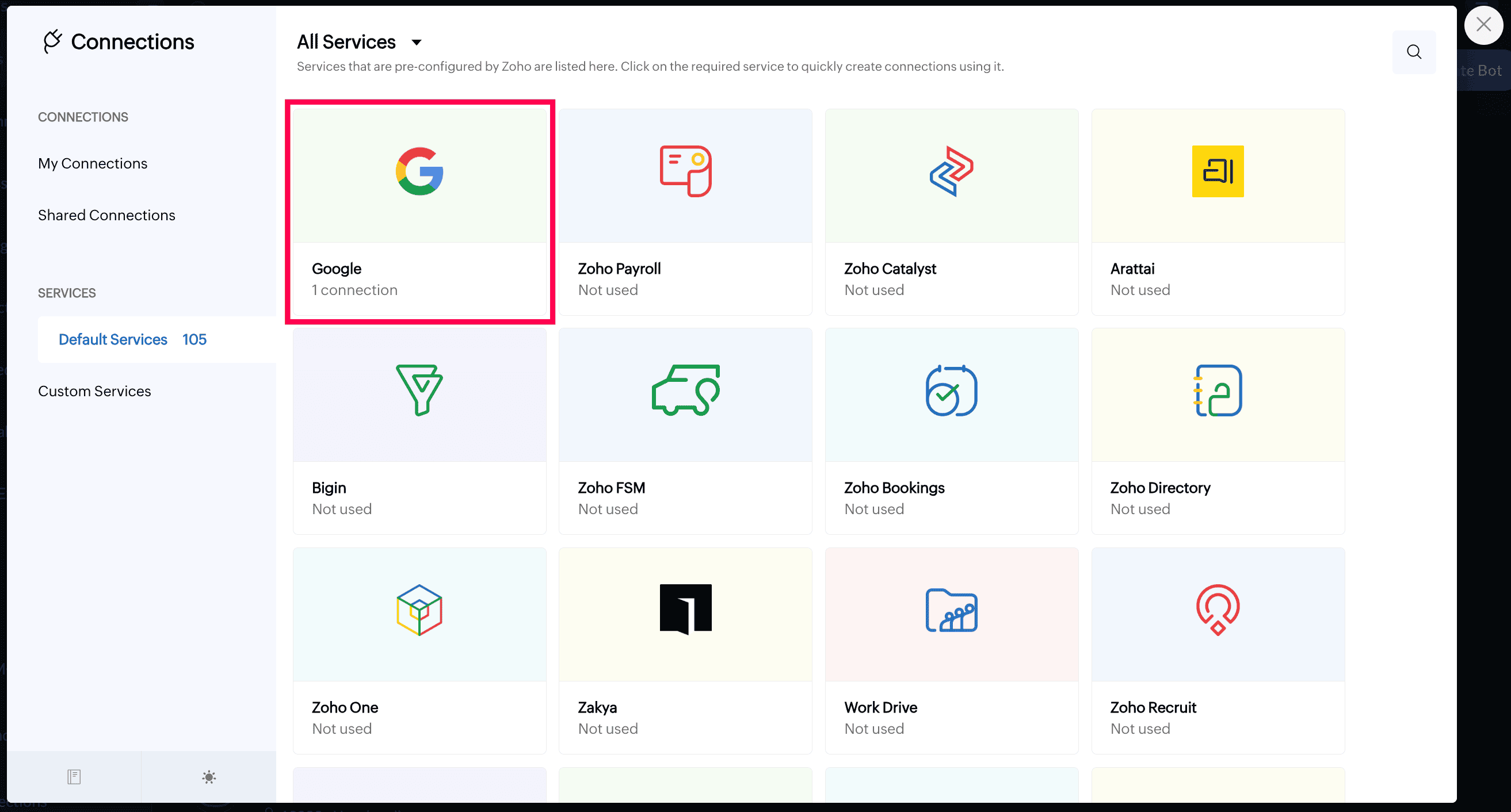Click the Google service logo
Screen dimensions: 1511x812
(419, 171)
